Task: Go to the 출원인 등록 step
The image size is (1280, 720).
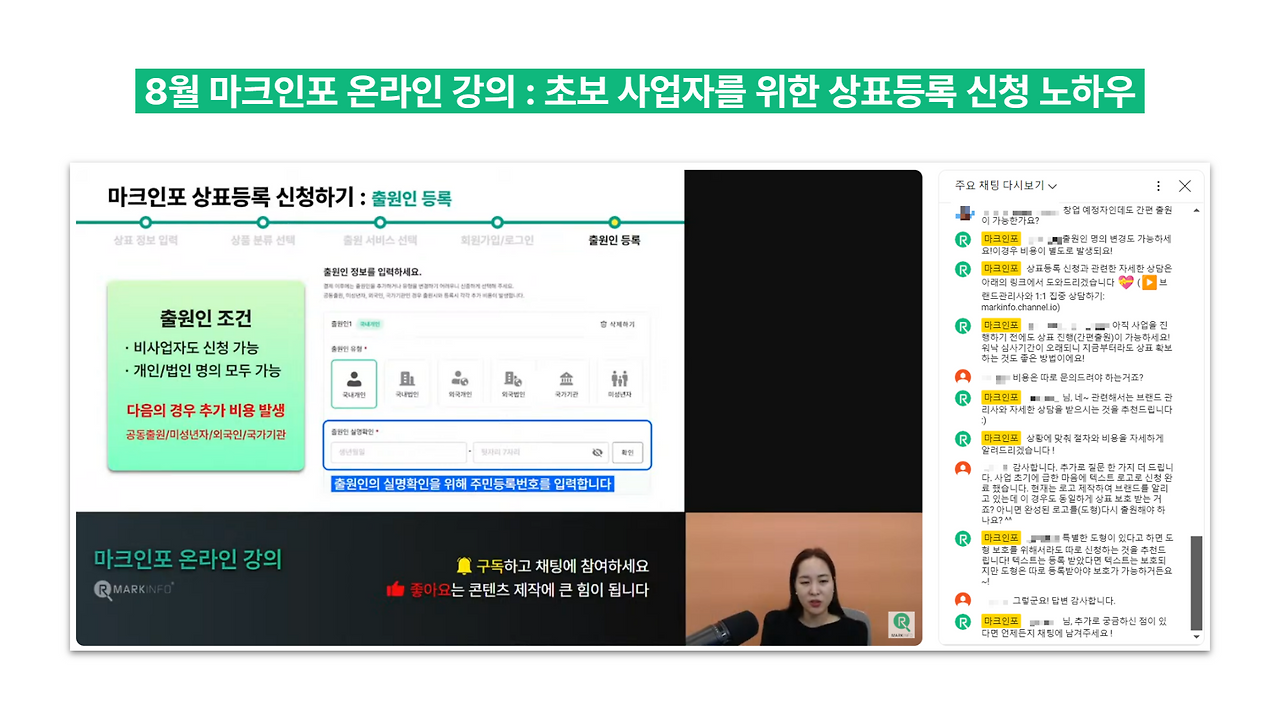Action: [x=614, y=240]
